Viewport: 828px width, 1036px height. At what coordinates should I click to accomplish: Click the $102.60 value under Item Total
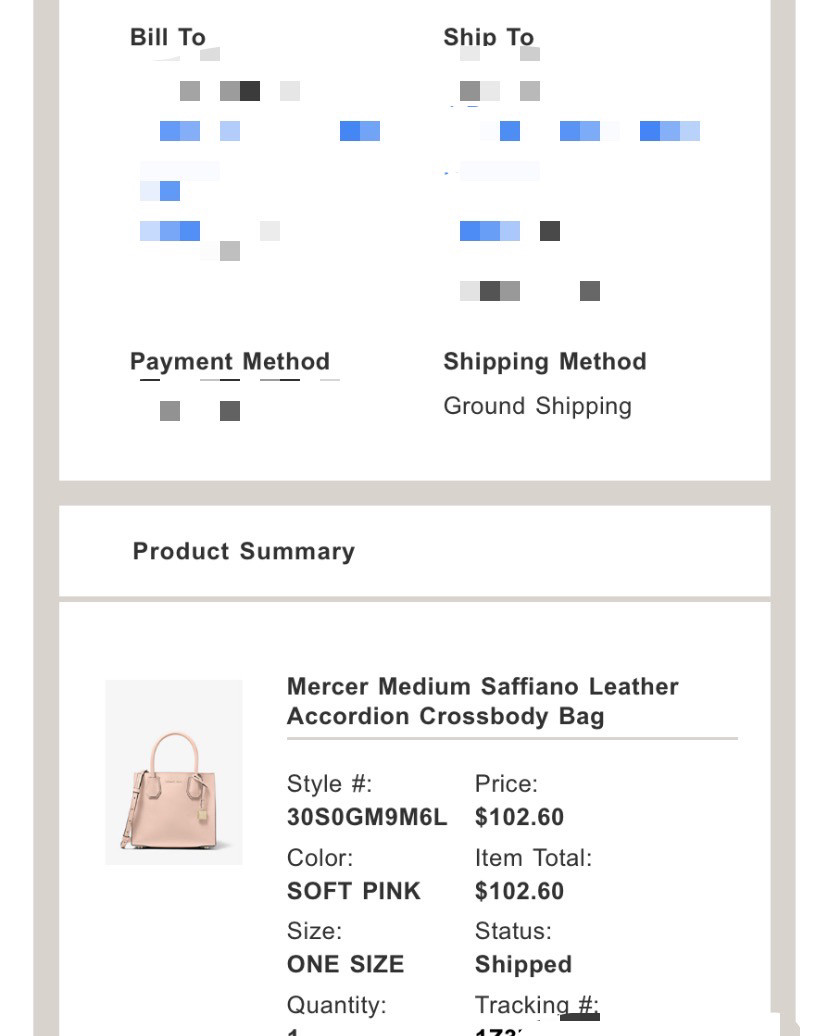tap(519, 891)
